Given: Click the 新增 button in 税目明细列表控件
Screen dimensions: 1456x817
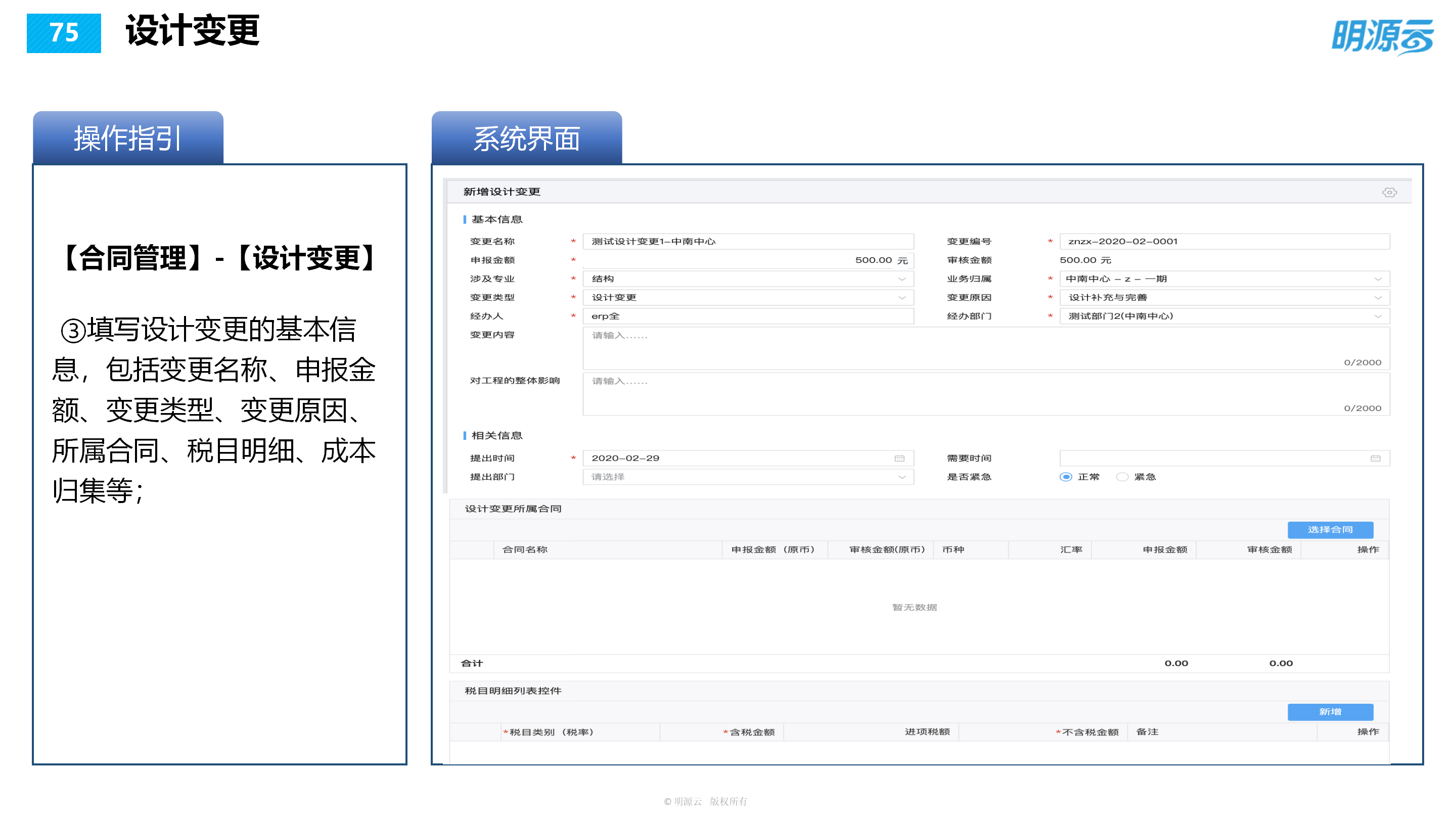Looking at the screenshot, I should [x=1331, y=712].
